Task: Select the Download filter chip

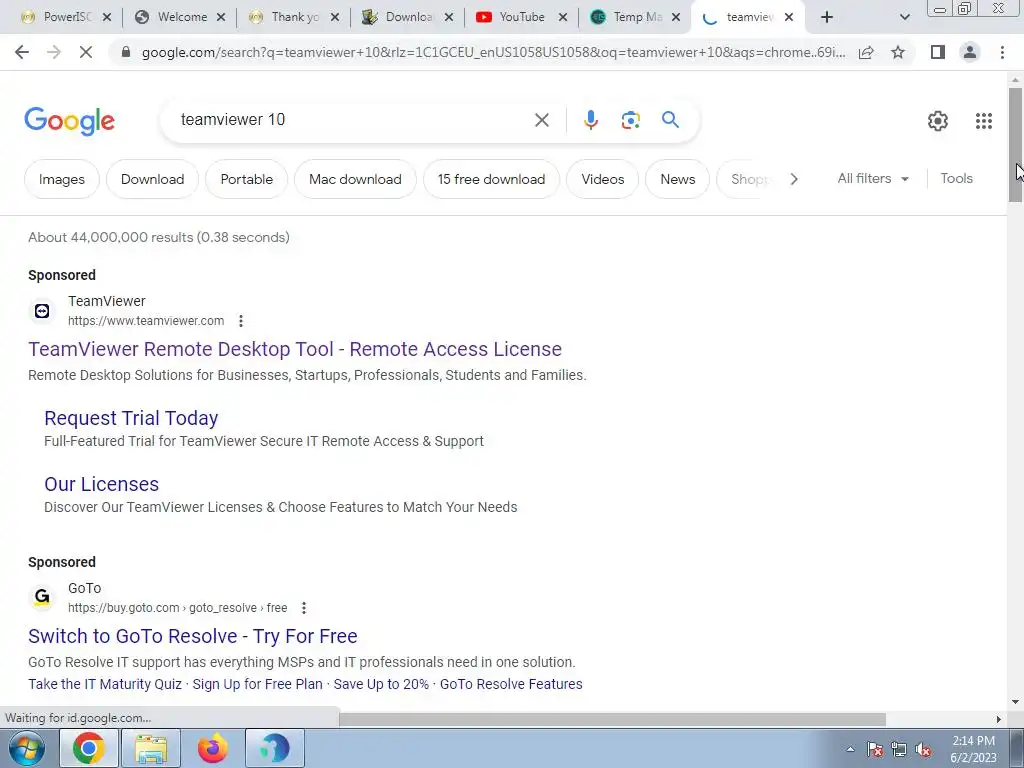Action: pos(152,179)
